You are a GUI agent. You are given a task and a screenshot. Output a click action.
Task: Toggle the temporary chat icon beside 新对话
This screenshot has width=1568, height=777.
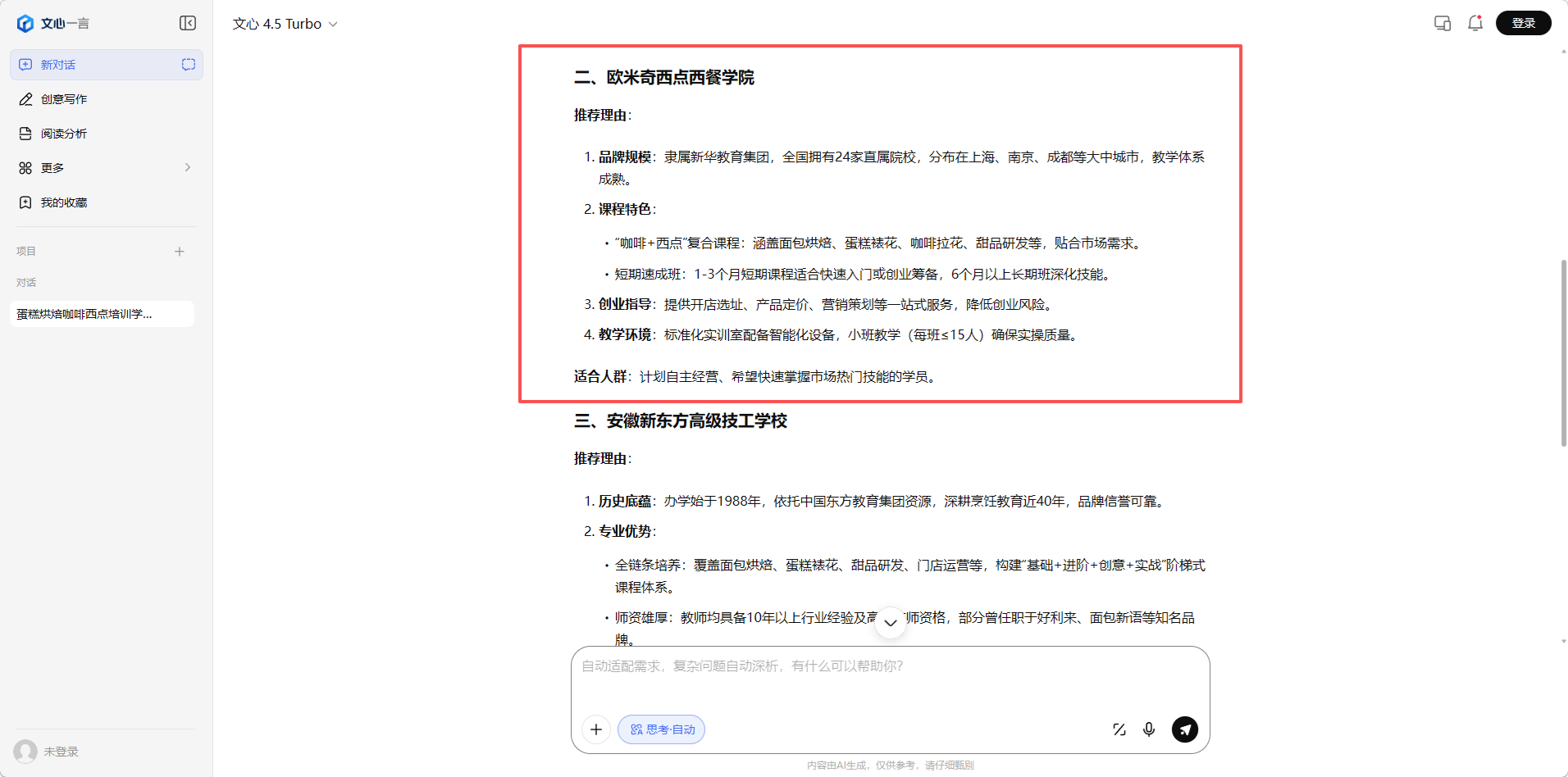click(188, 64)
